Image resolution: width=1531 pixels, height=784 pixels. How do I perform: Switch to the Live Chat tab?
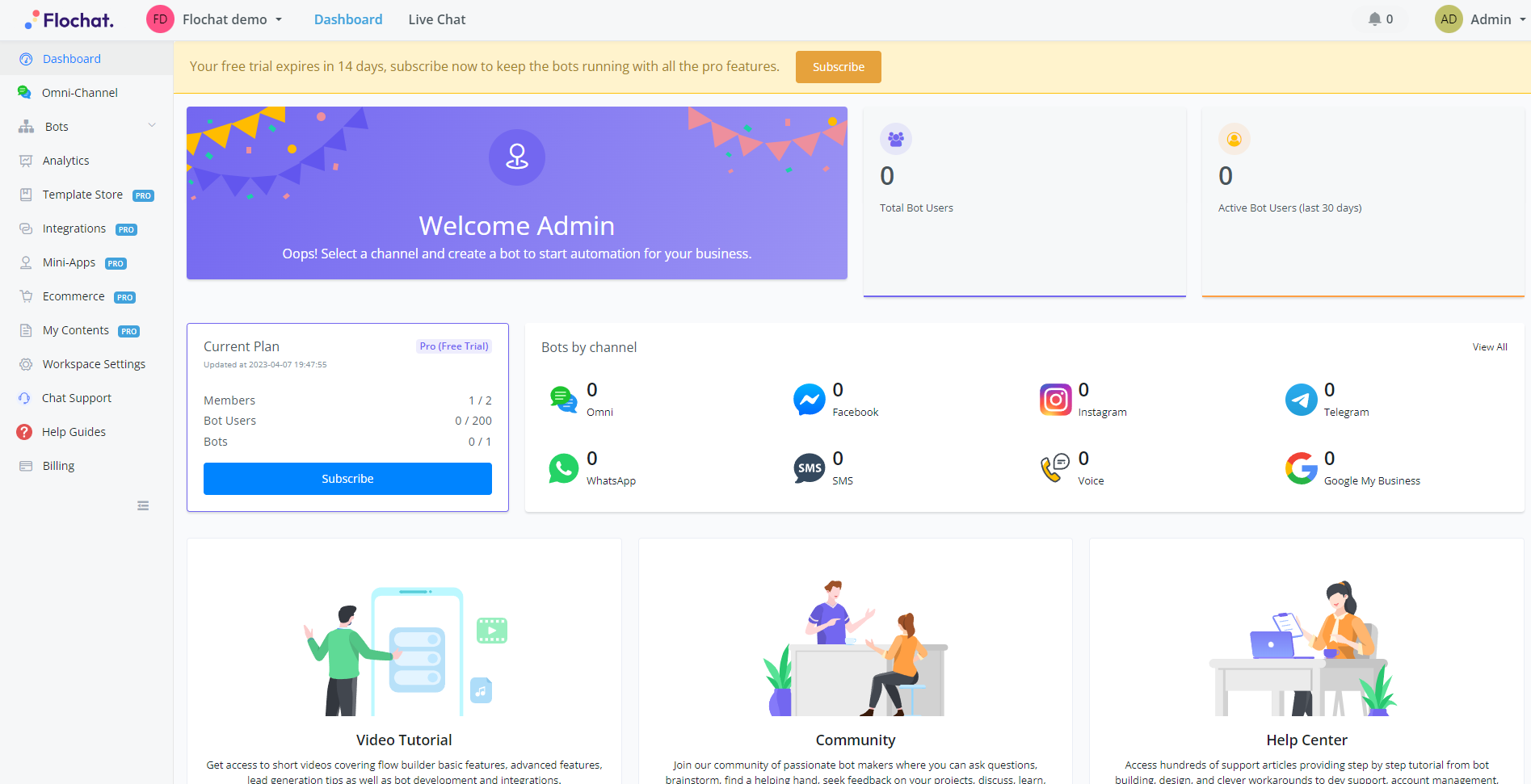[x=436, y=19]
